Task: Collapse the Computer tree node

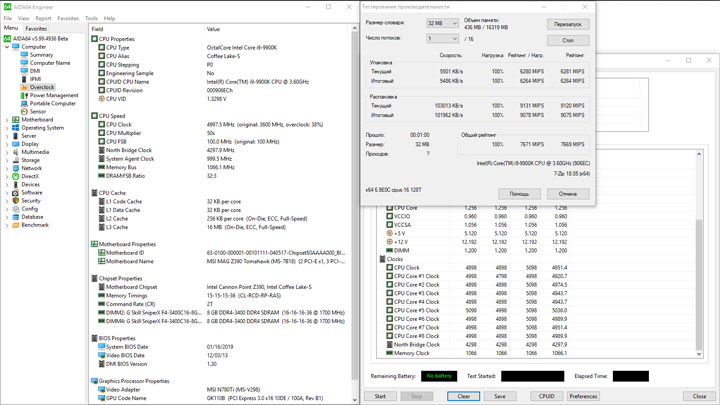Action: 7,47
